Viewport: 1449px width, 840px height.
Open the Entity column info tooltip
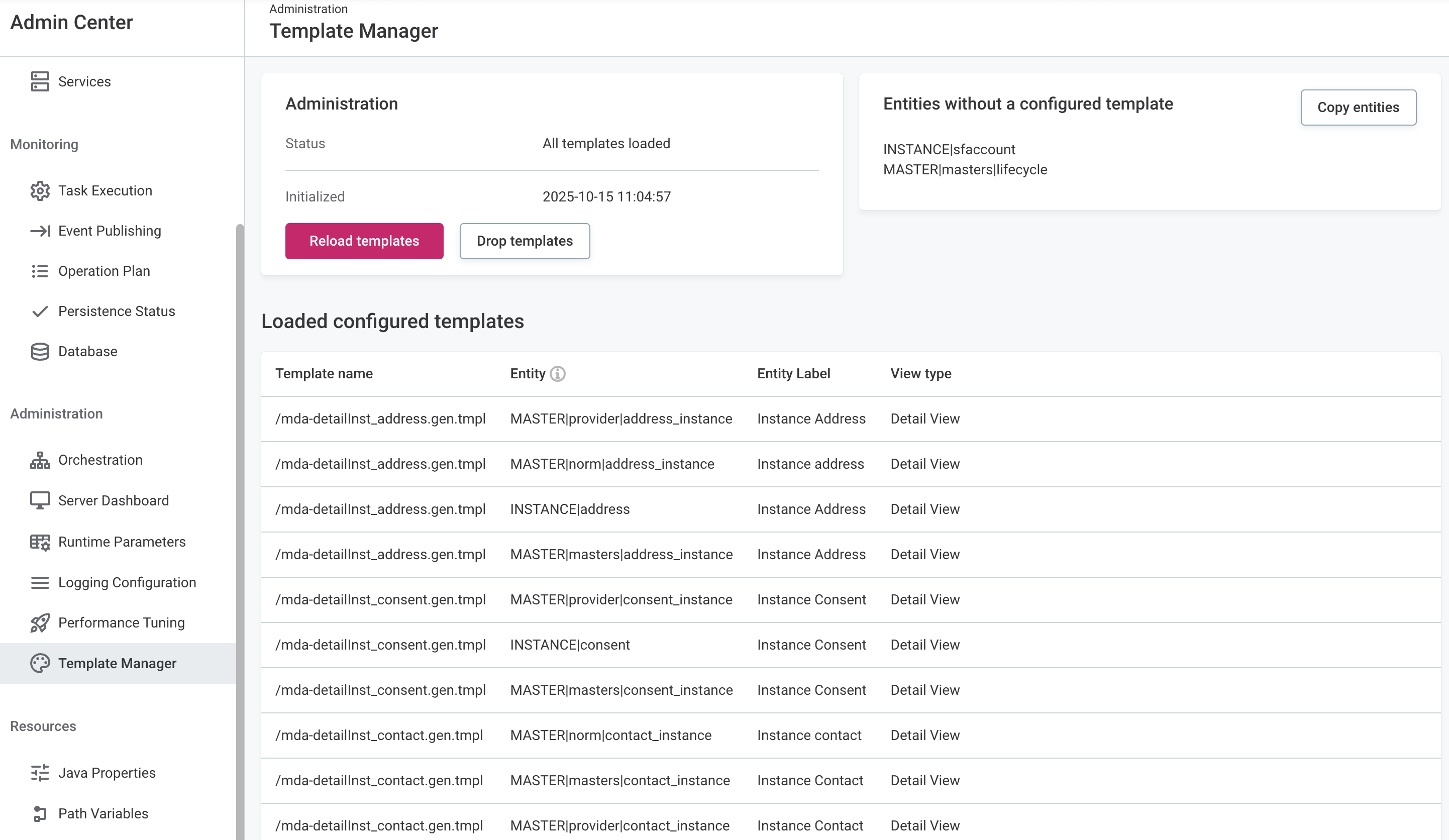tap(557, 373)
